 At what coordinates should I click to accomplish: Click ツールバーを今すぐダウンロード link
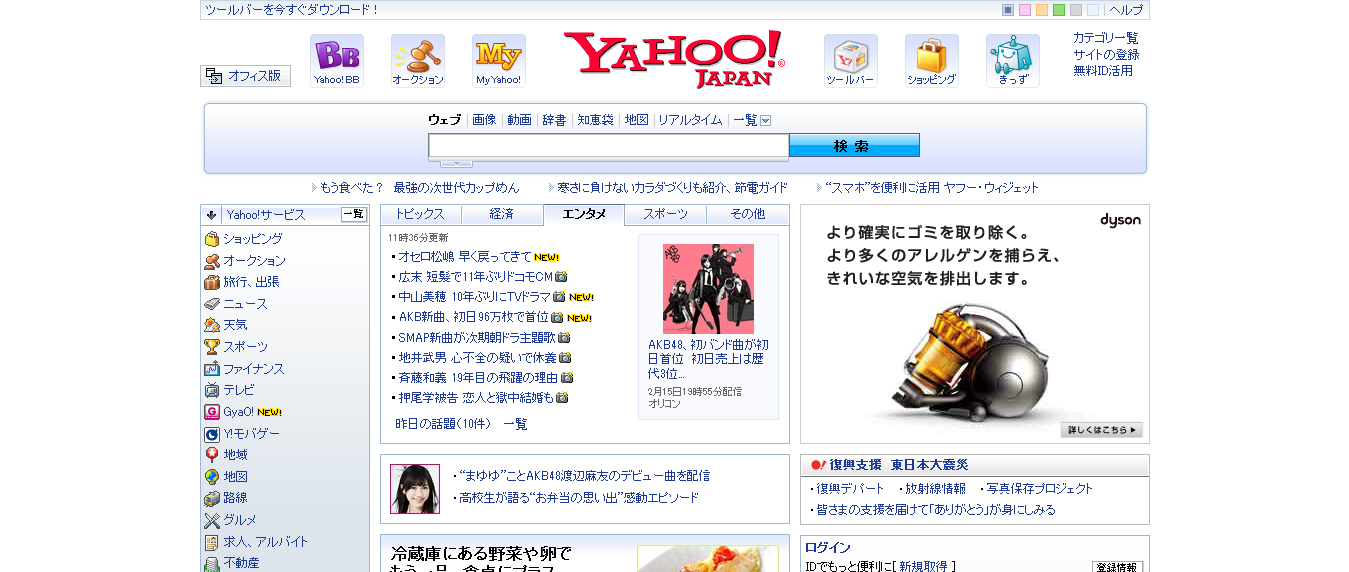[x=292, y=10]
